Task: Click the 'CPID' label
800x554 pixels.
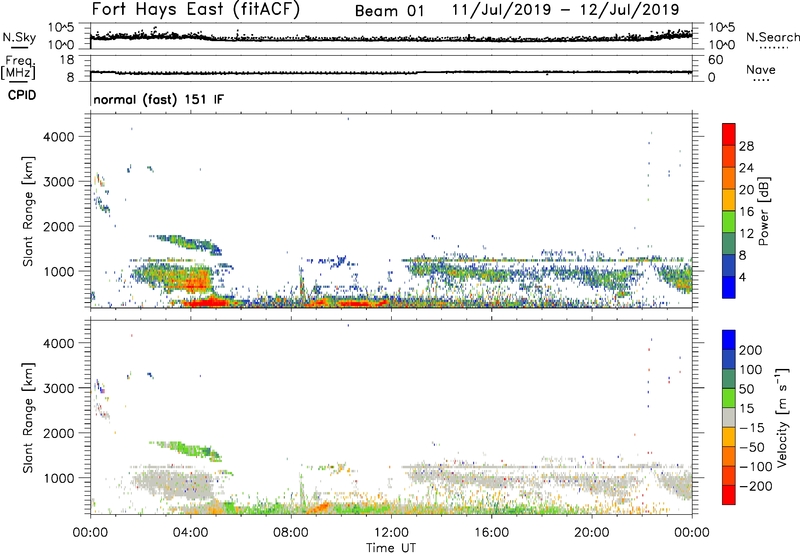Action: [22, 95]
